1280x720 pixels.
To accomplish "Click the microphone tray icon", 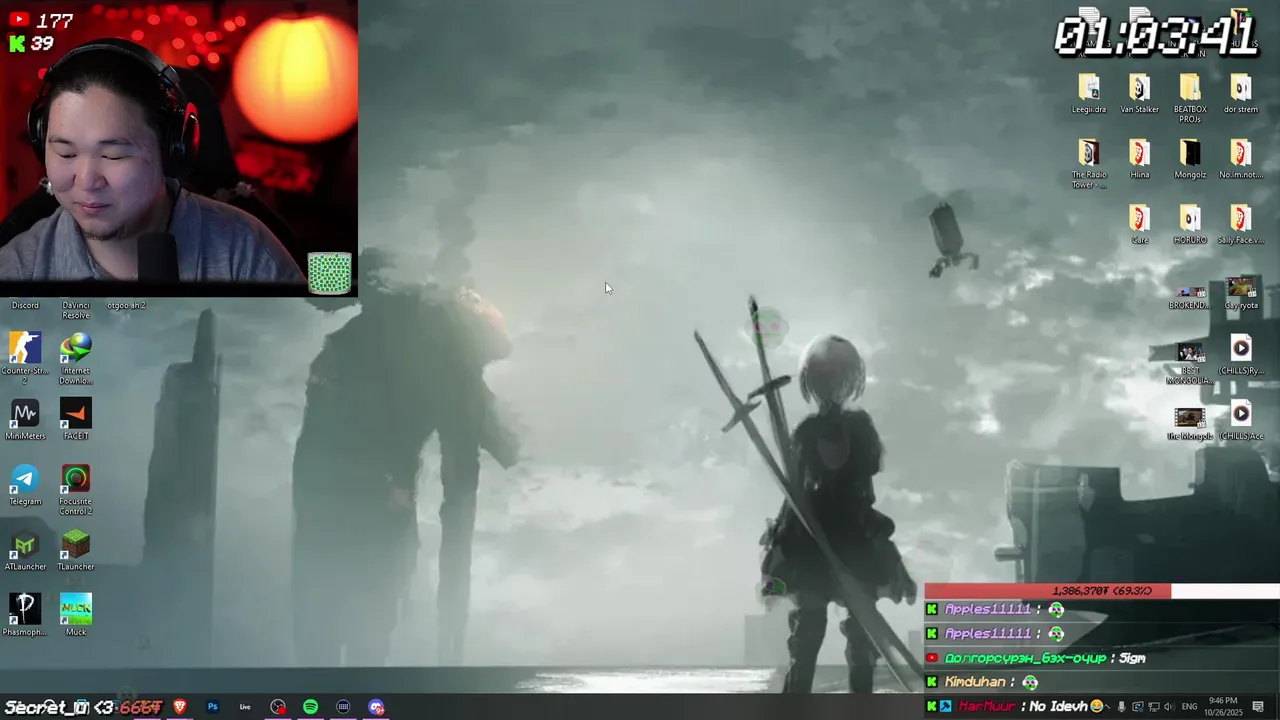I will click(1121, 707).
